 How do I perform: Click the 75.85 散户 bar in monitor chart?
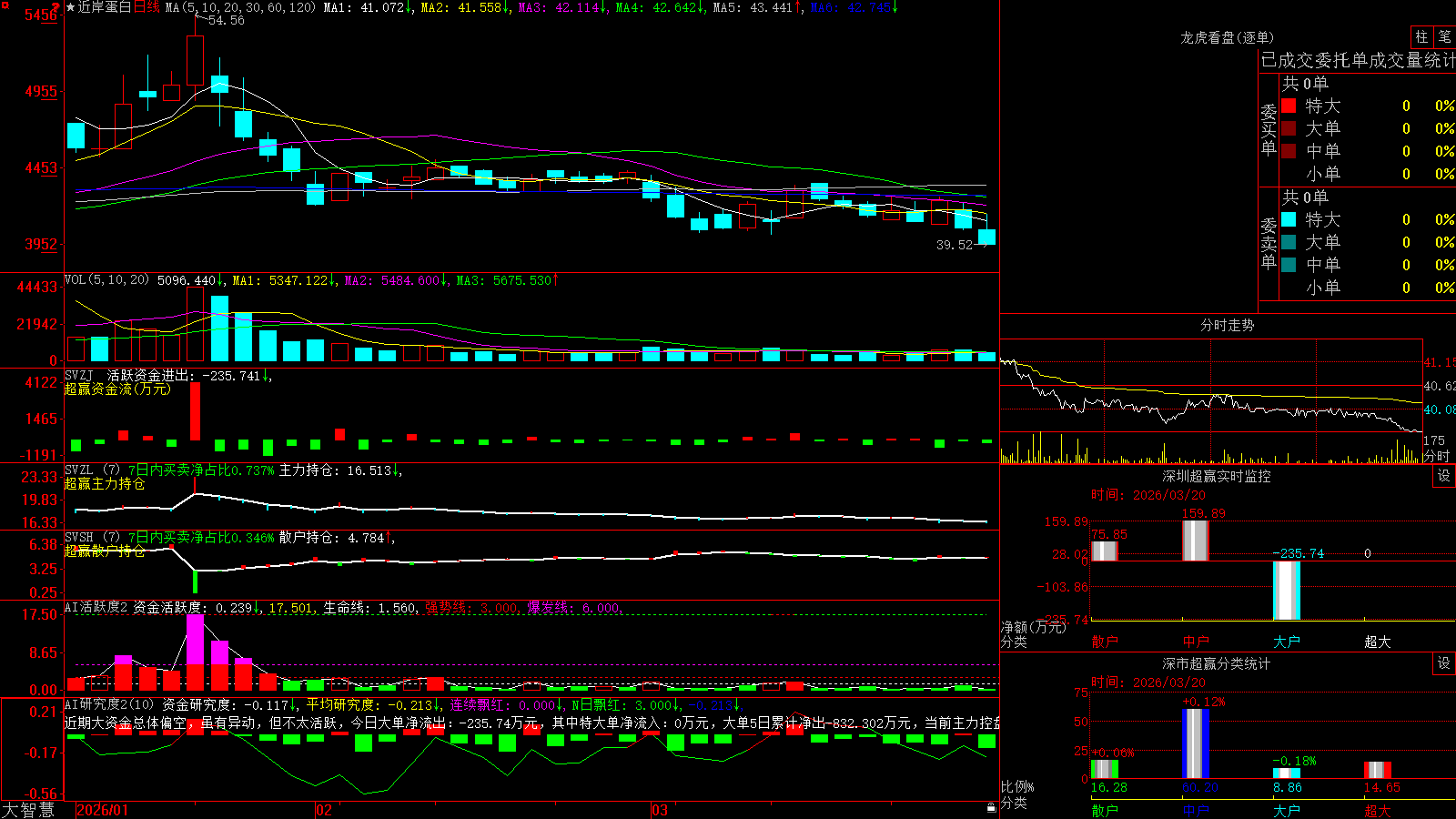point(1104,551)
